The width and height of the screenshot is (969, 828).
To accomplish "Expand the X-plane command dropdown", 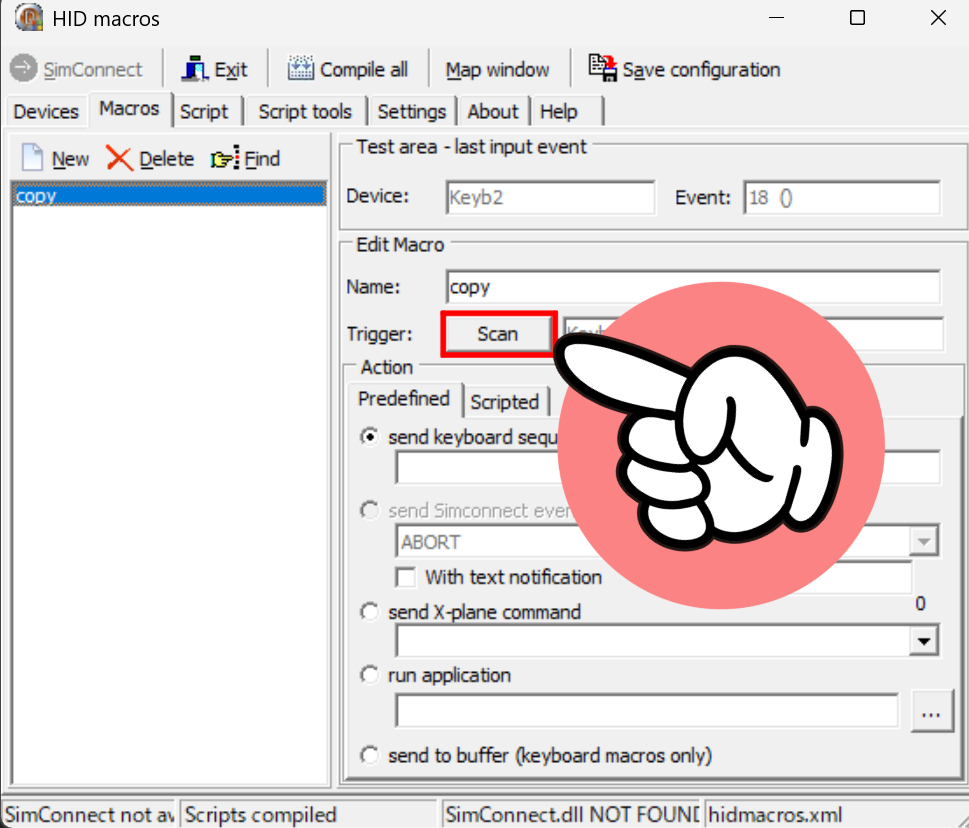I will coord(924,641).
